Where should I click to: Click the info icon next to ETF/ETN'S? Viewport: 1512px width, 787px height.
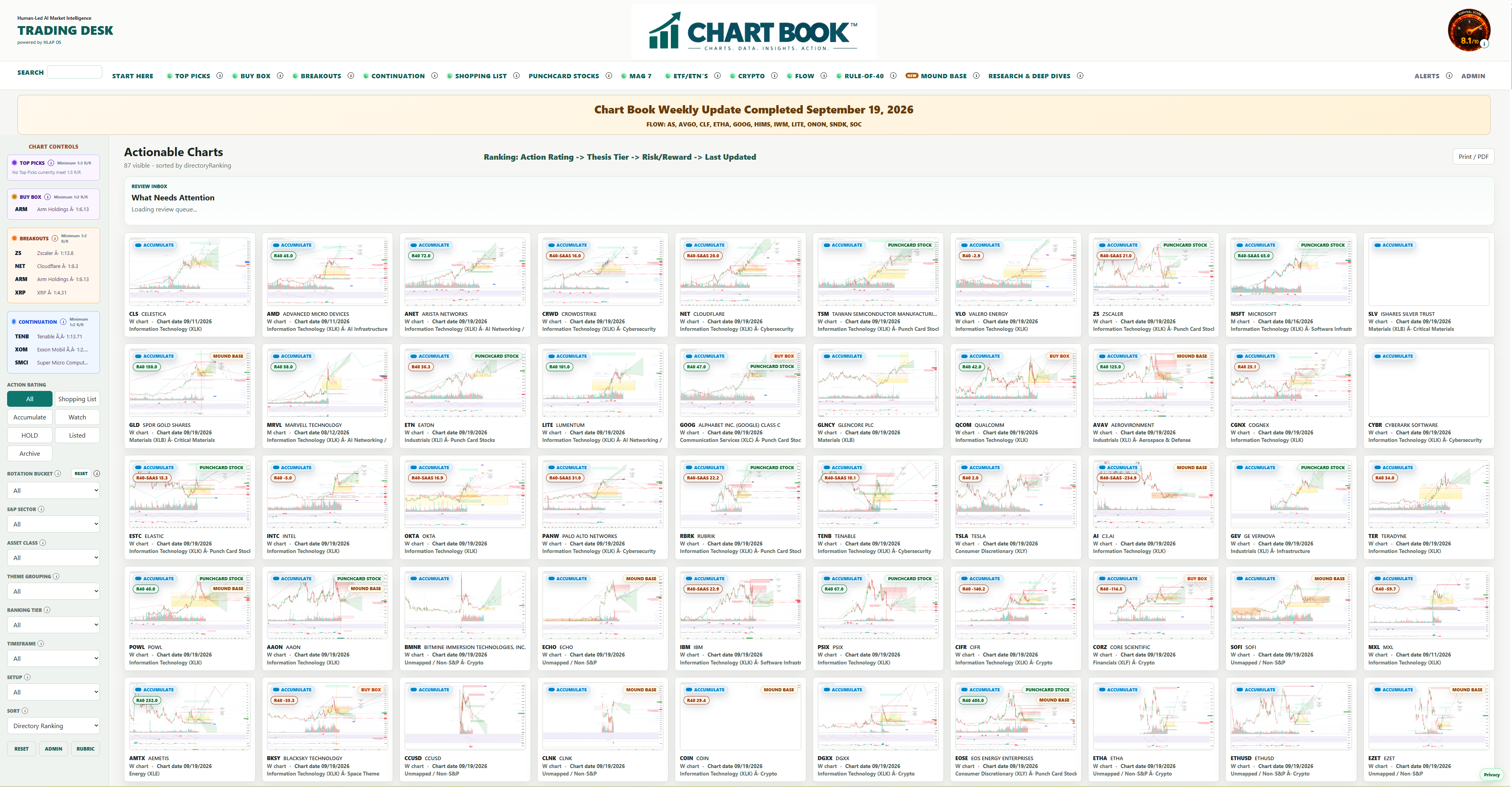pos(717,76)
